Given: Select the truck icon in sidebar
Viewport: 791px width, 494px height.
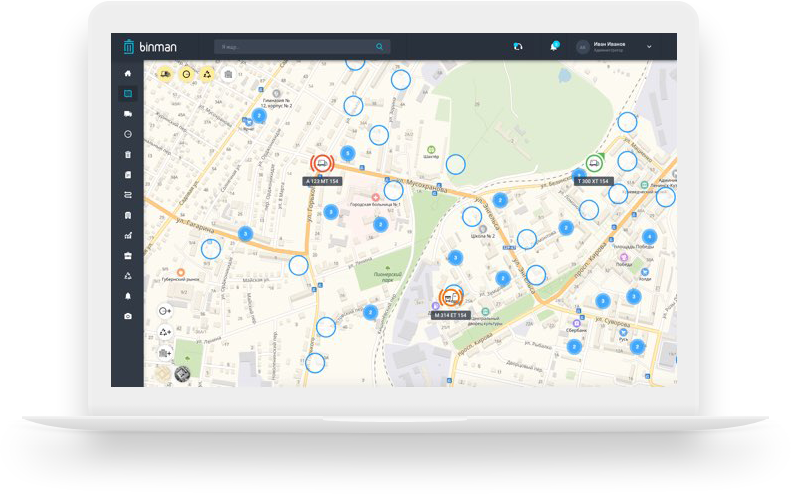Looking at the screenshot, I should coord(128,114).
